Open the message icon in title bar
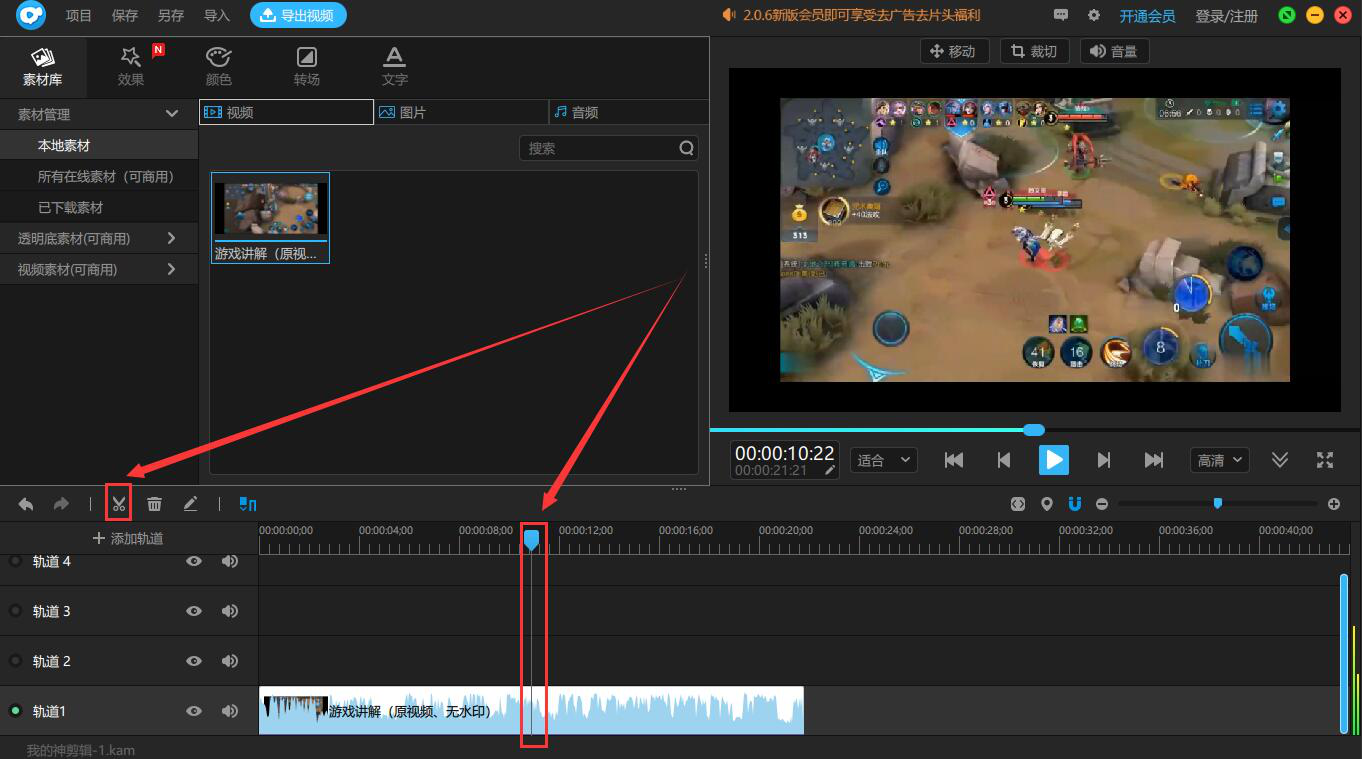The image size is (1362, 759). 1061,15
